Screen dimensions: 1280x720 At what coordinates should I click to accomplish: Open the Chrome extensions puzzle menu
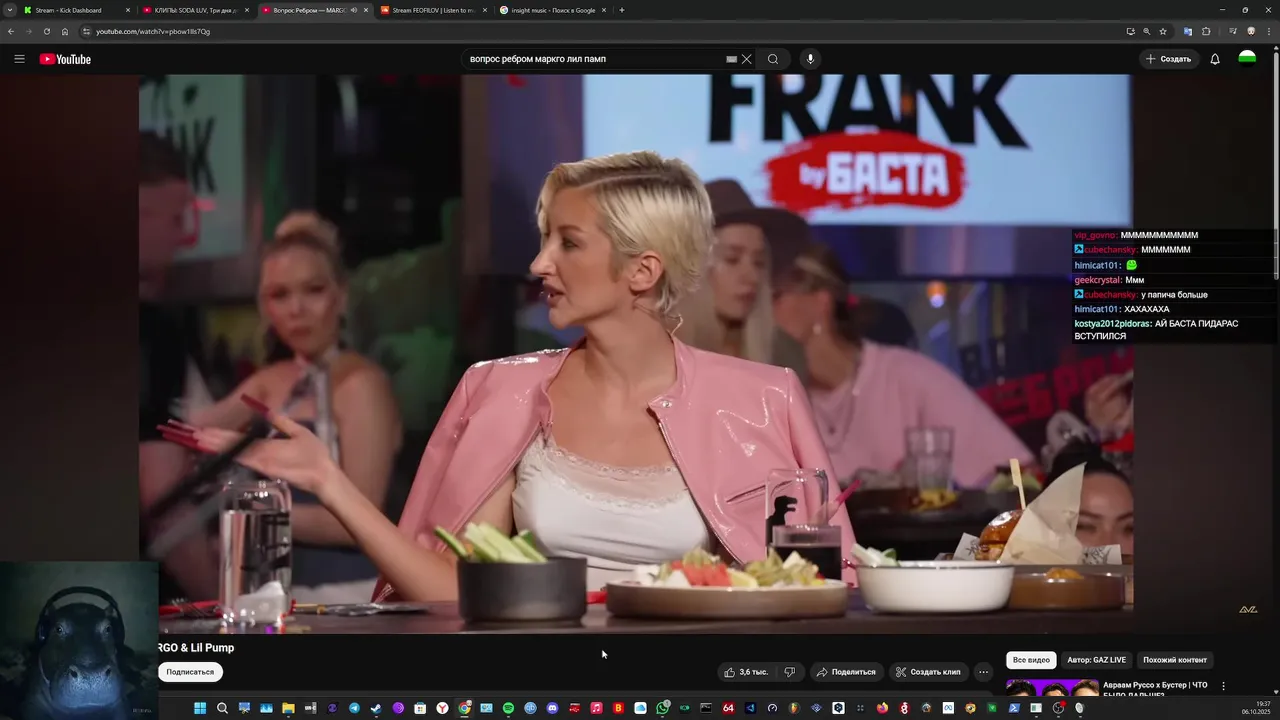click(1206, 31)
